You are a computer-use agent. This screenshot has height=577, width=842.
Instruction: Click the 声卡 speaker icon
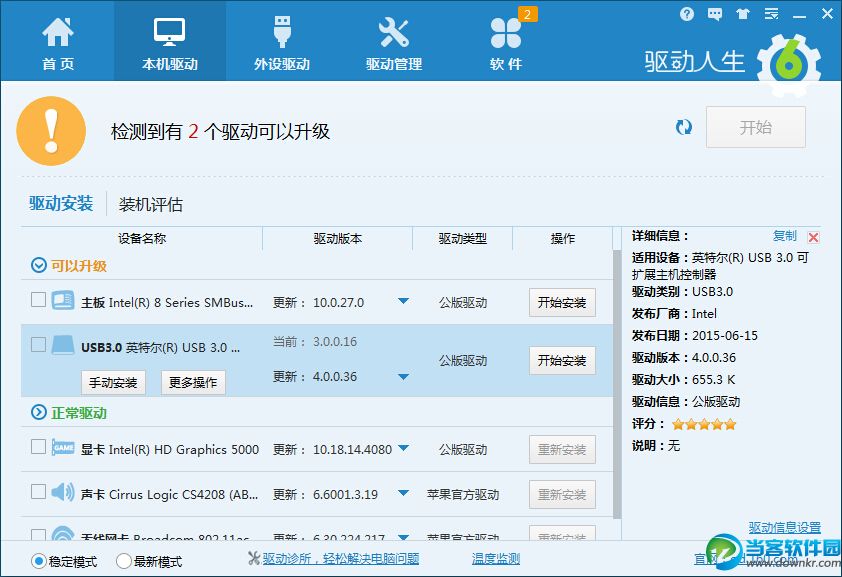tap(63, 492)
